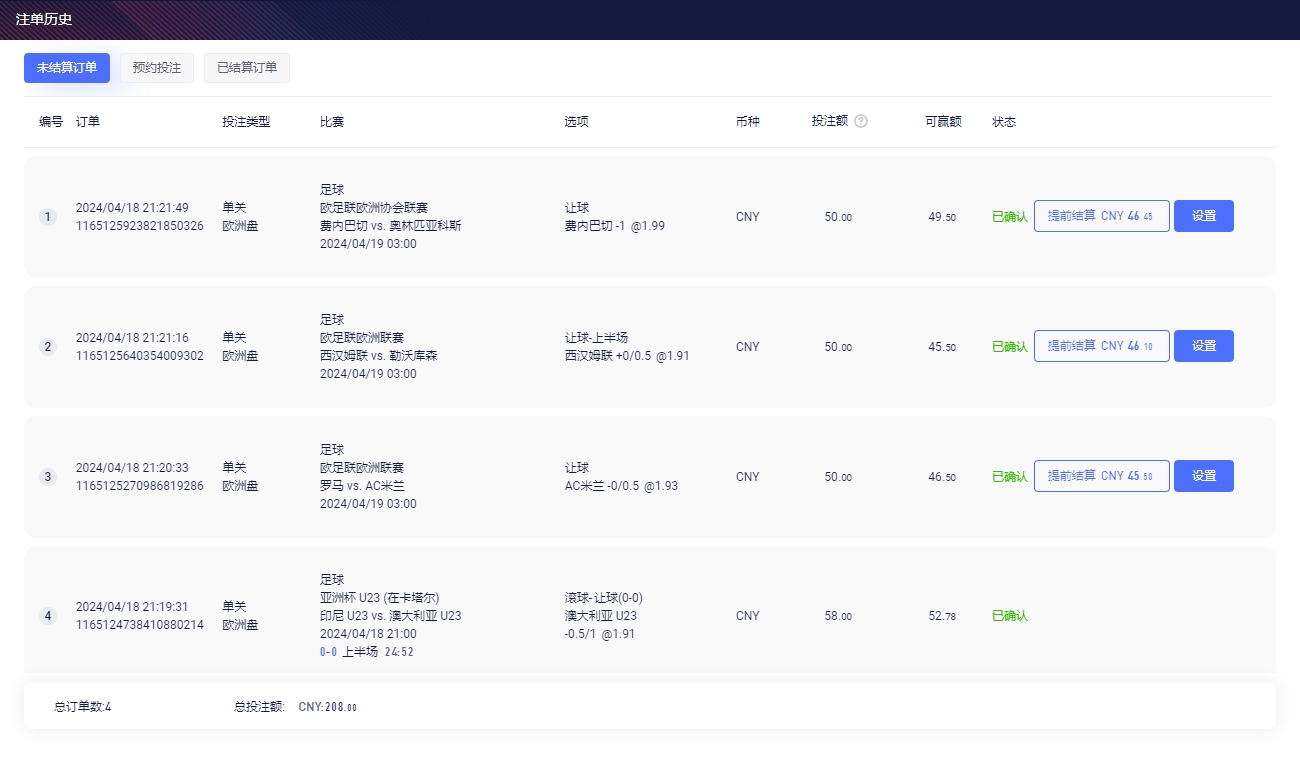Open the 预约投注 tab
Viewport: 1300px width, 759px height.
click(157, 68)
